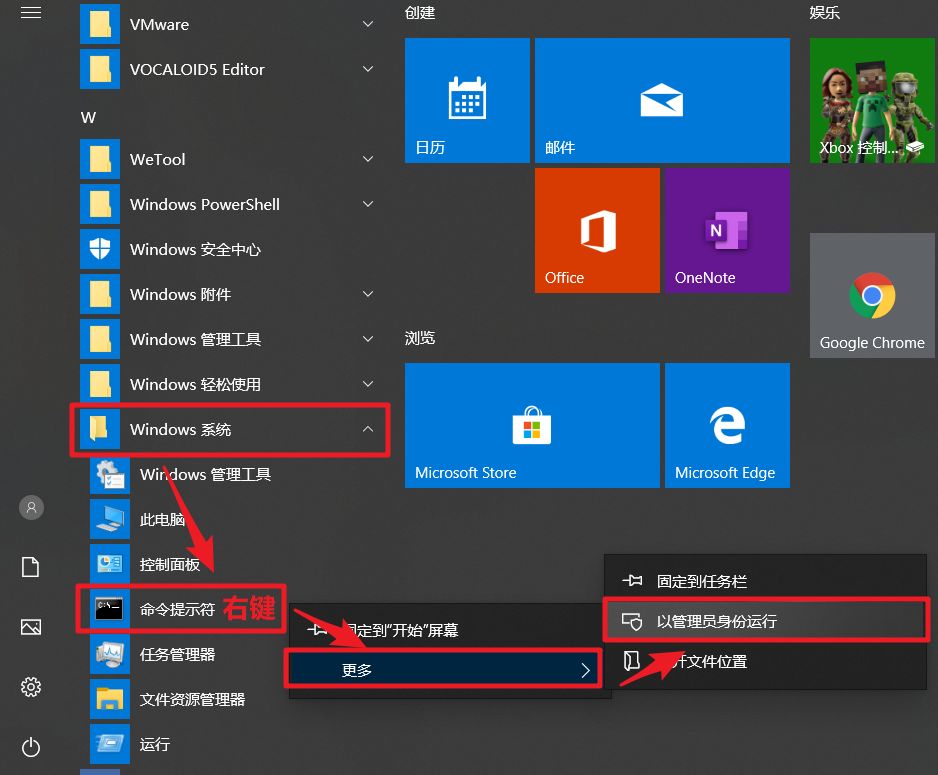
Task: Click the 命令提示符 console icon
Action: tap(110, 609)
